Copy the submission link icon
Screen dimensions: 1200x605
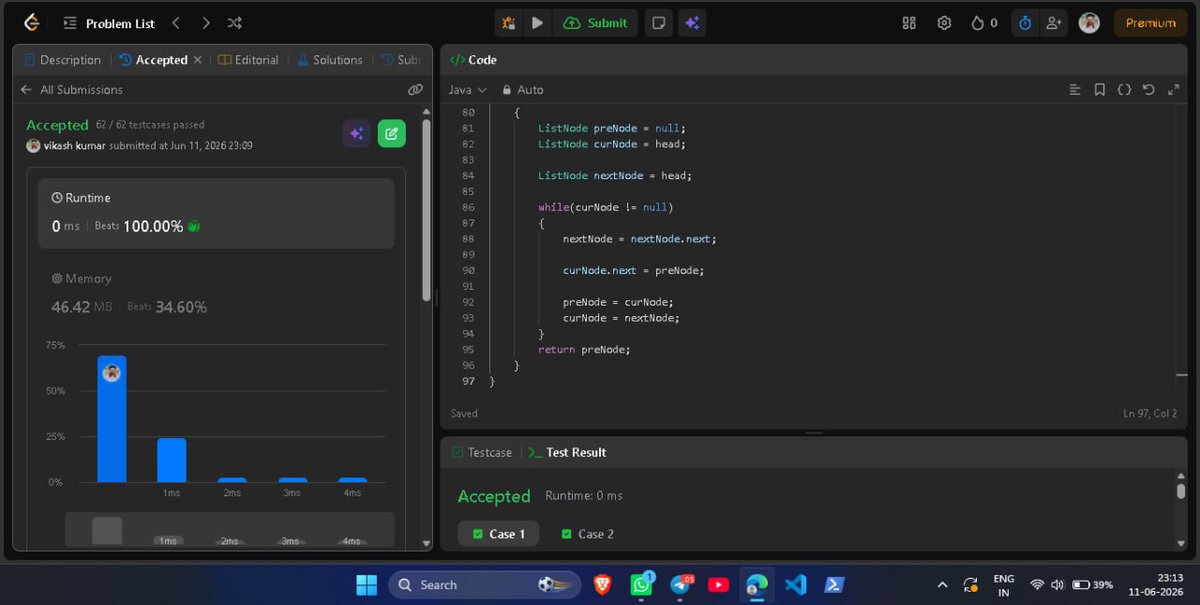coord(415,90)
